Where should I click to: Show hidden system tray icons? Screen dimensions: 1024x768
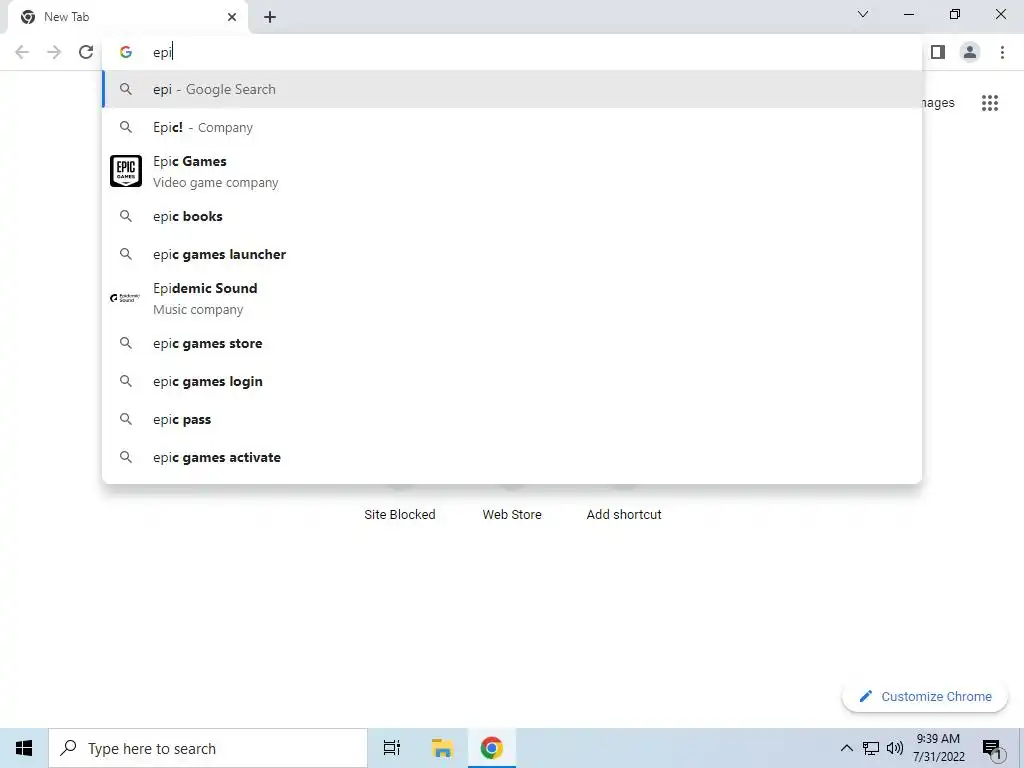click(846, 748)
